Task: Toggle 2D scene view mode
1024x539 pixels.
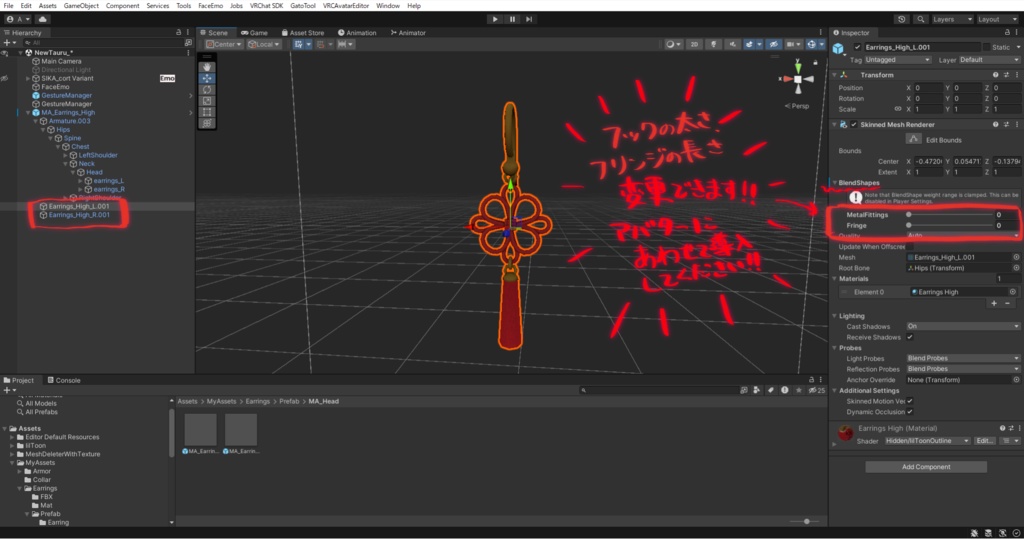Action: point(694,44)
